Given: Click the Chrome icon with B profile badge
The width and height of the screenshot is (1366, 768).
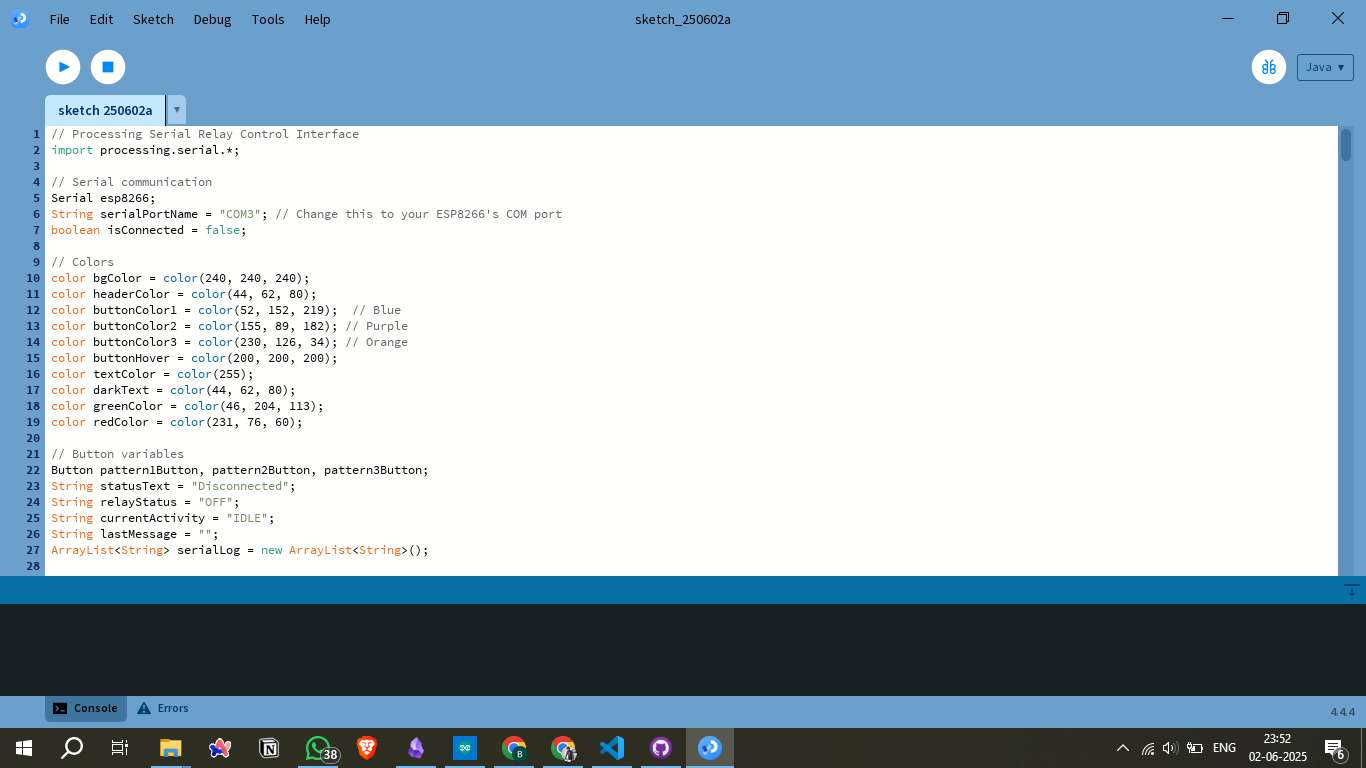Looking at the screenshot, I should pos(514,748).
